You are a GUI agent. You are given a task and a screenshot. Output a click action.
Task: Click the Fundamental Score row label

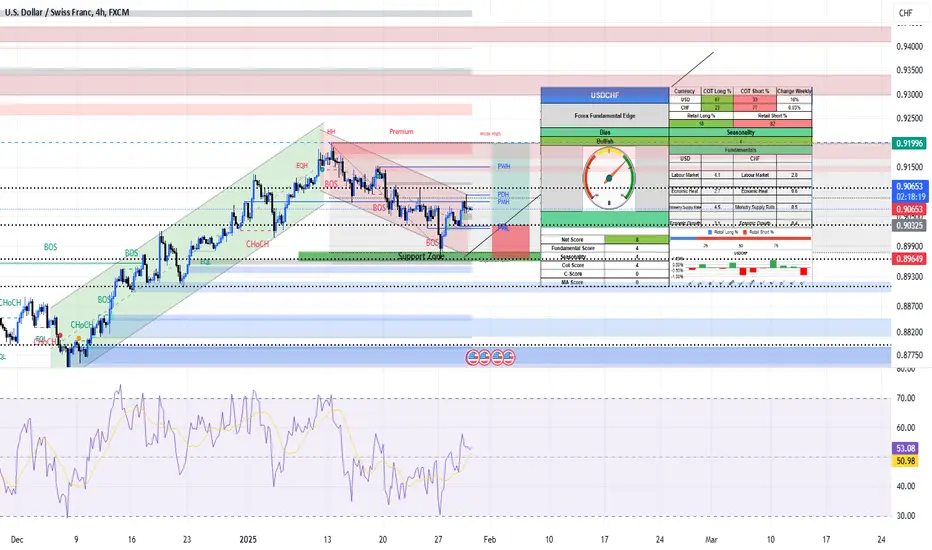pyautogui.click(x=572, y=248)
